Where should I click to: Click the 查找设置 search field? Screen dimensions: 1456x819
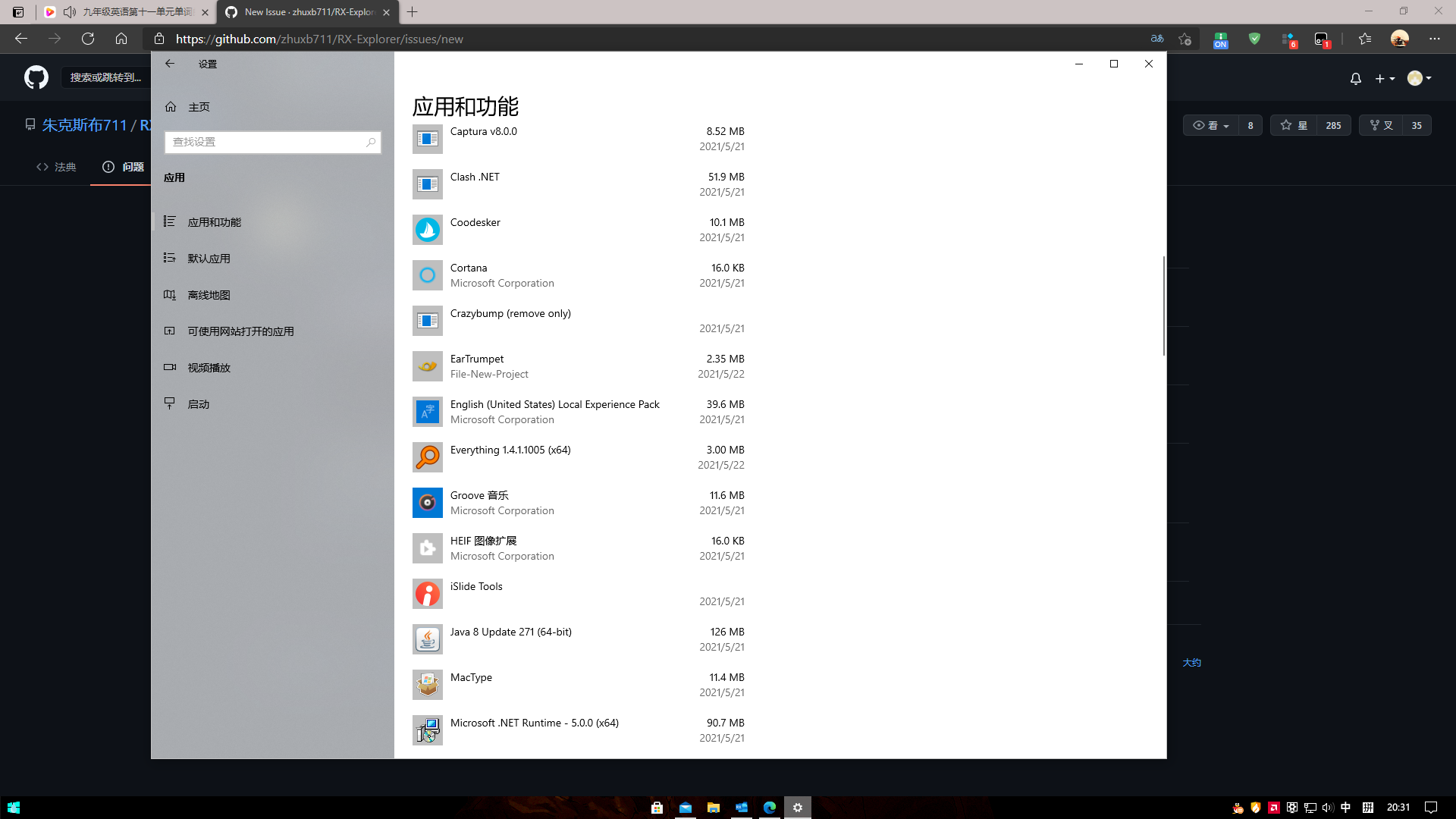tap(273, 142)
